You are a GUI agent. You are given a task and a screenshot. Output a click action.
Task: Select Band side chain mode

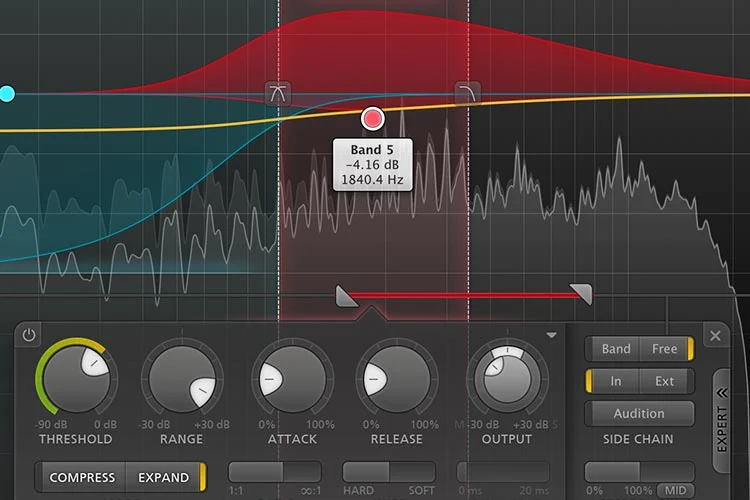(x=616, y=348)
